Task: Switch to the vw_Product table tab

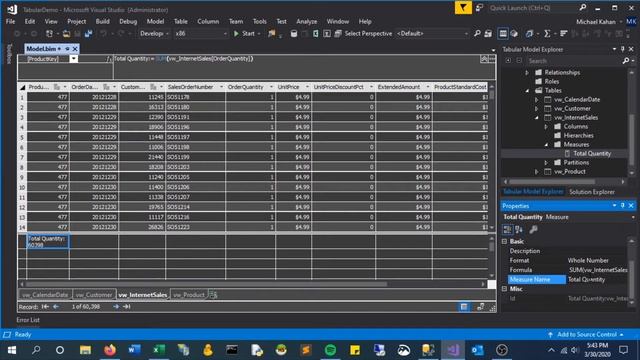Action: [x=189, y=295]
